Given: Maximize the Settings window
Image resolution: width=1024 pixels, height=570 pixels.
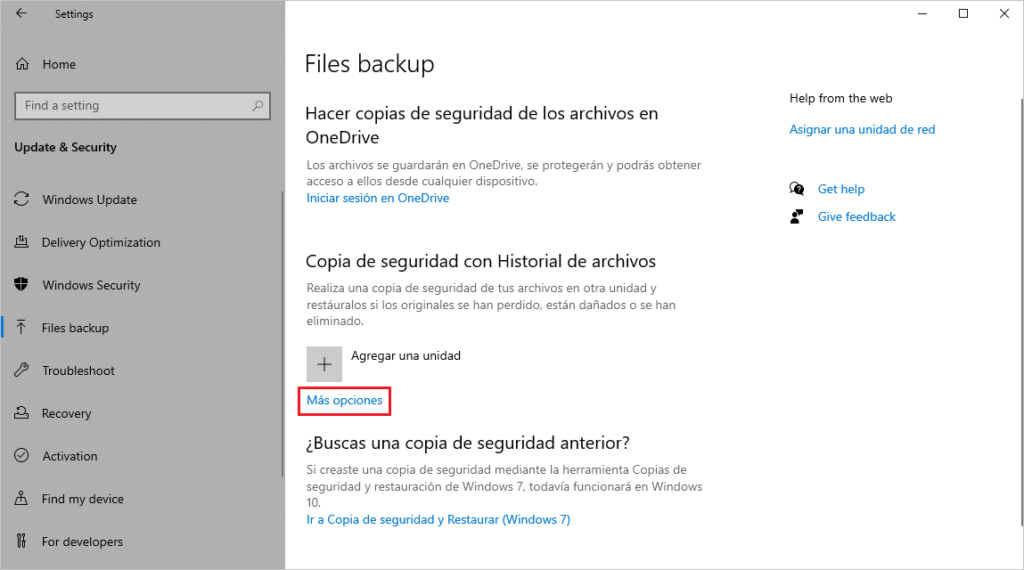Looking at the screenshot, I should coord(963,13).
